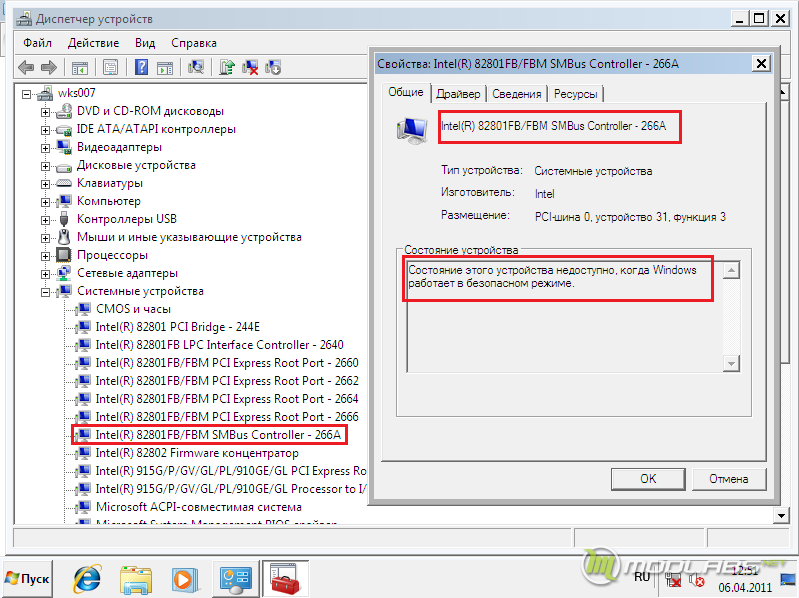Select PCI Express Root Port - 2662
This screenshot has width=799, height=598.
pos(227,381)
